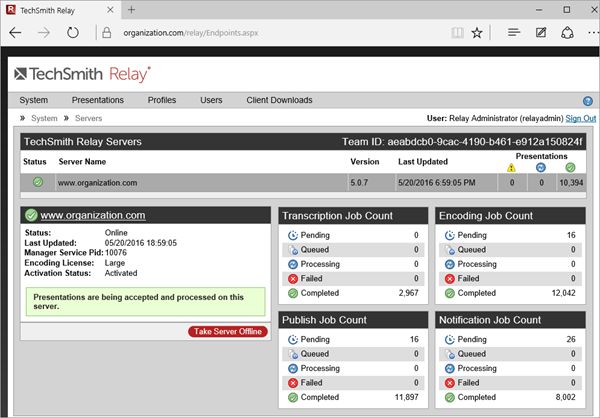The width and height of the screenshot is (600, 418).
Task: Click Notification Completed count 8,002
Action: pyautogui.click(x=565, y=397)
